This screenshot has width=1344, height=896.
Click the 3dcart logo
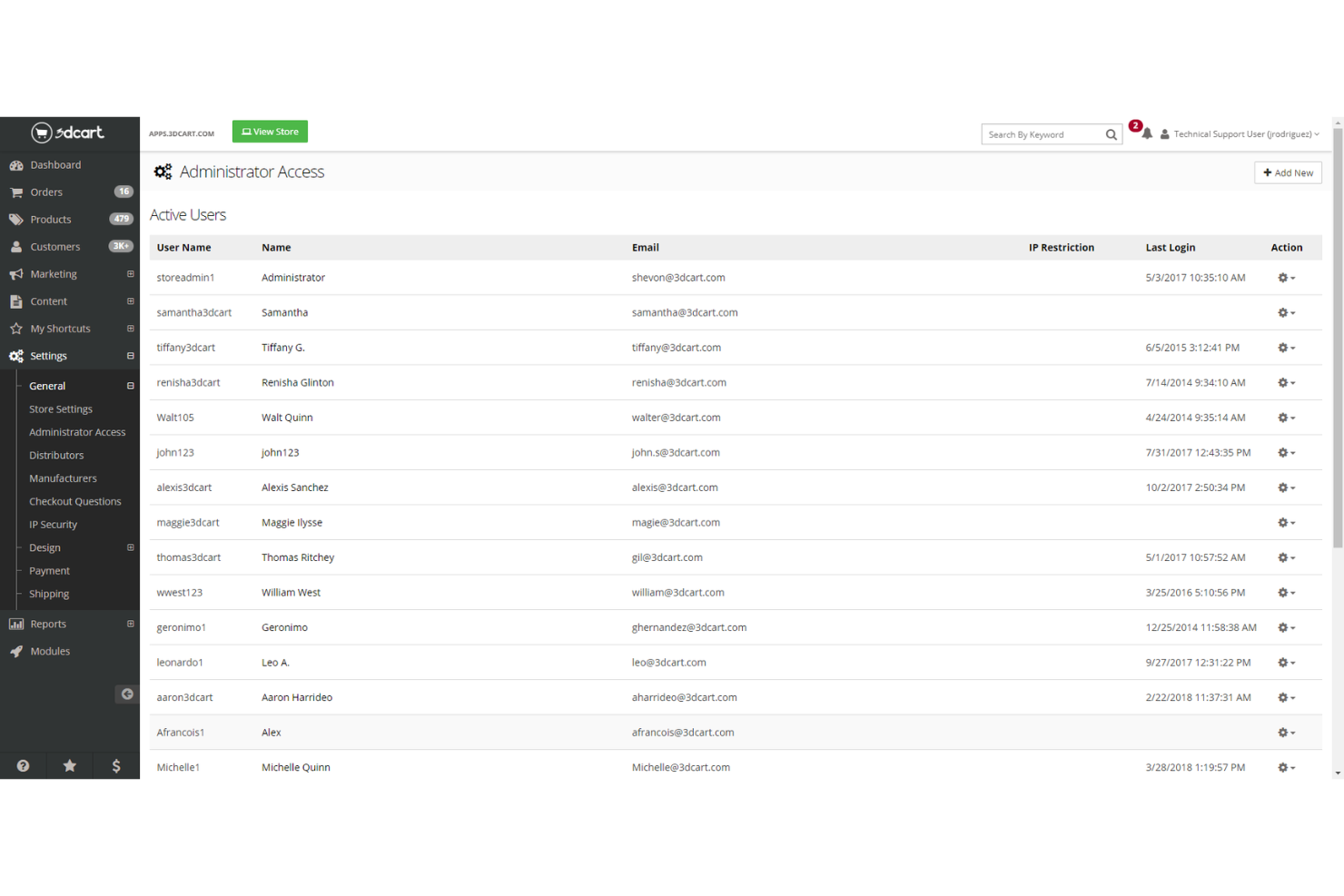[x=69, y=133]
